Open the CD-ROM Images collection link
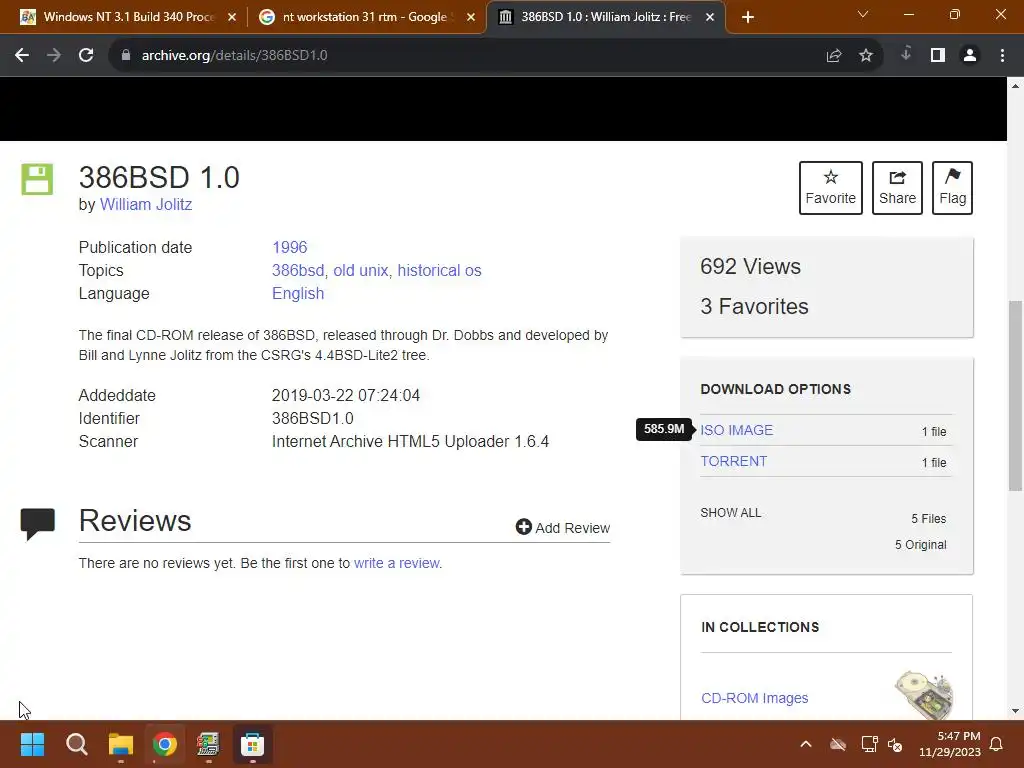Viewport: 1024px width, 768px height. 754,698
